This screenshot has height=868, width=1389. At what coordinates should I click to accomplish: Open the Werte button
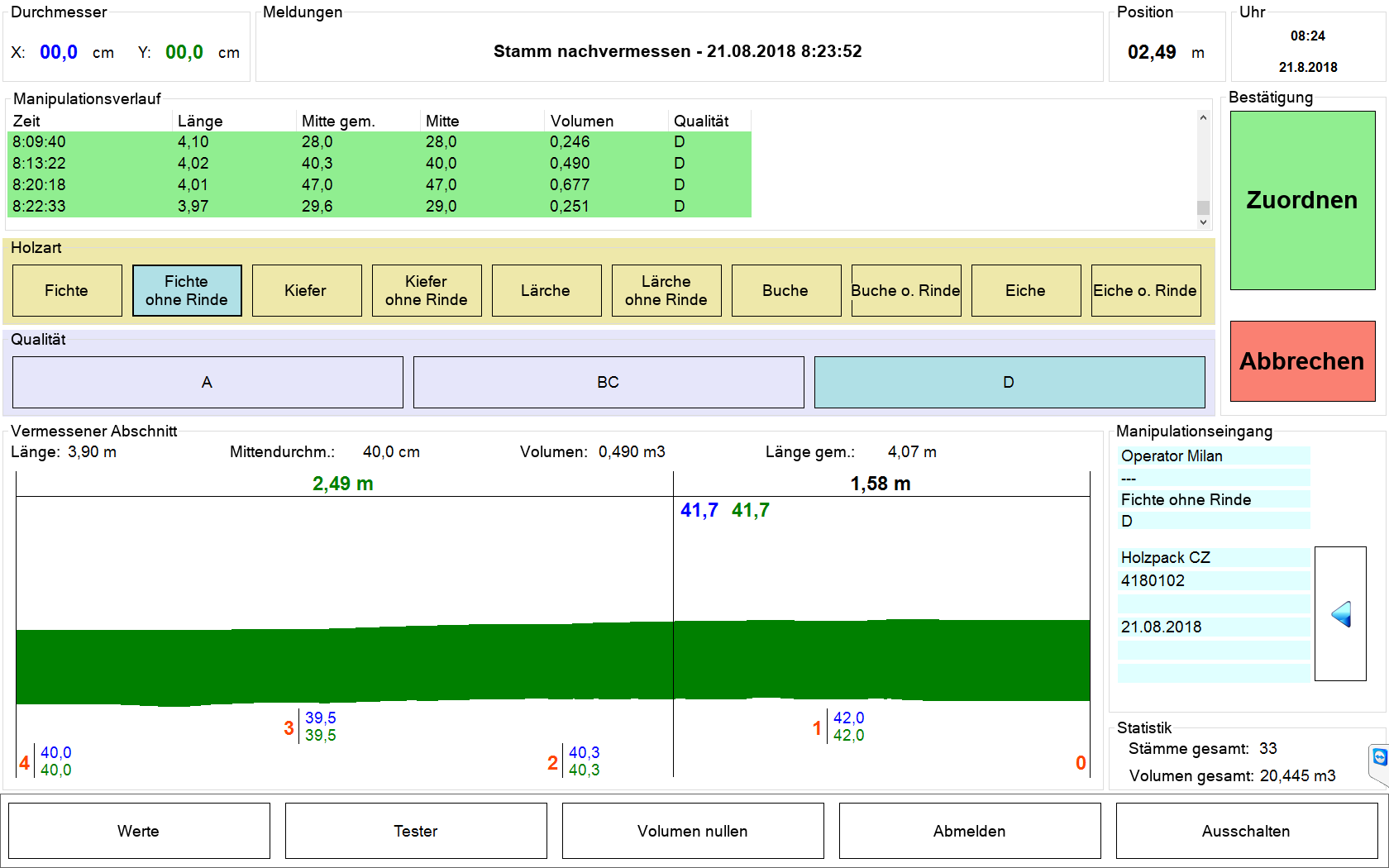[x=139, y=831]
